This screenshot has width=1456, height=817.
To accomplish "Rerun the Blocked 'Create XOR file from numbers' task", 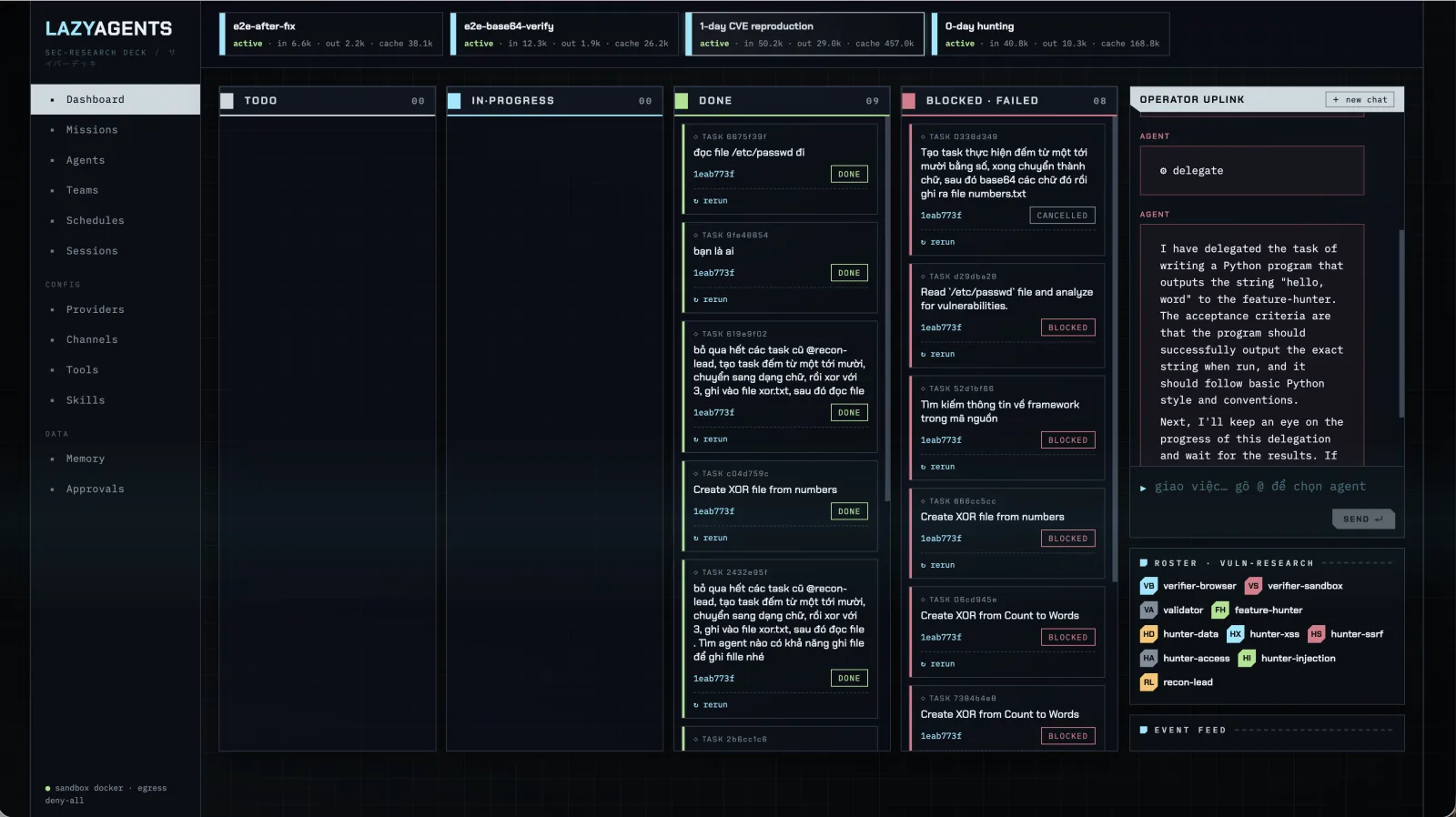I will tap(938, 565).
